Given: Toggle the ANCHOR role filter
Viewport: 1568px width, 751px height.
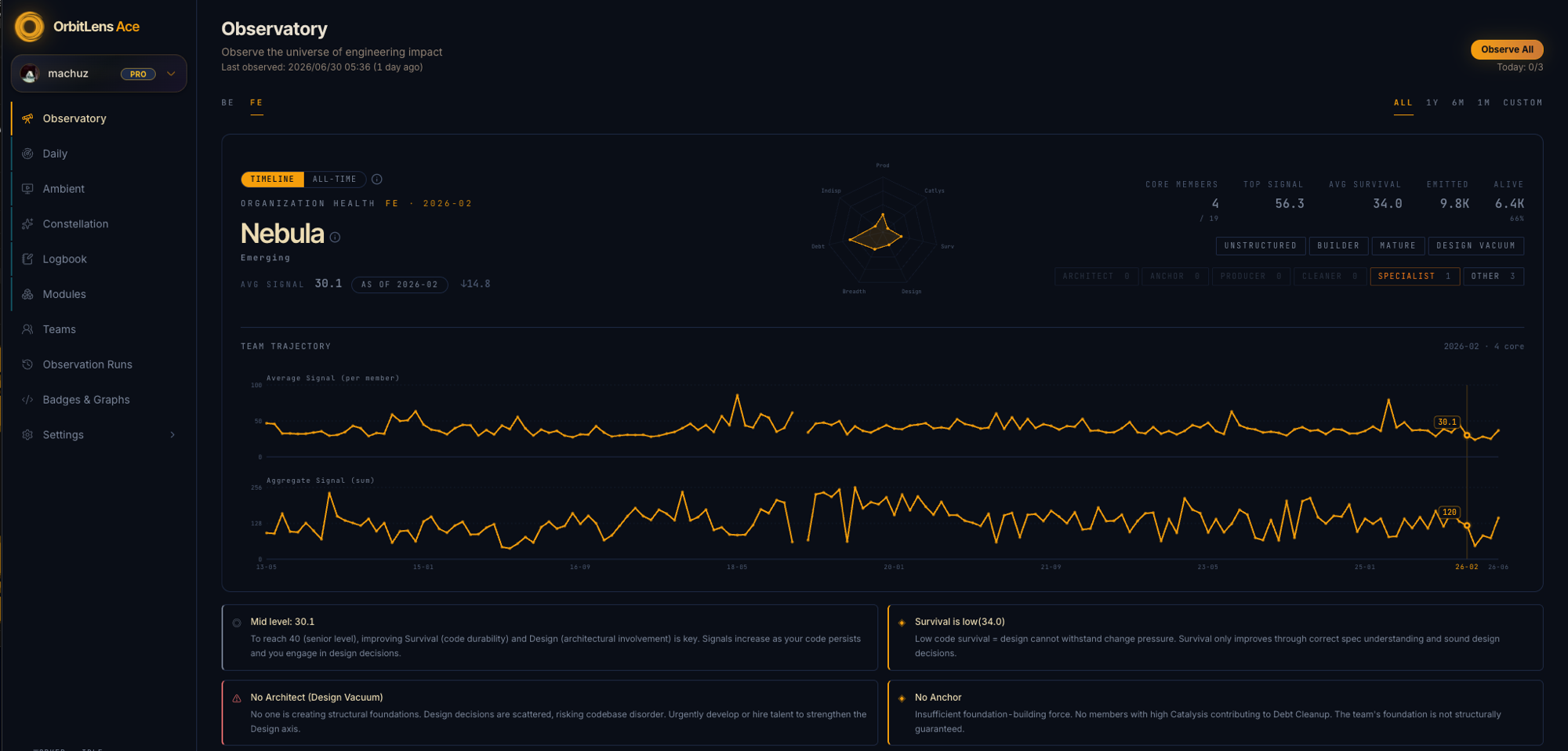Looking at the screenshot, I should (1175, 276).
